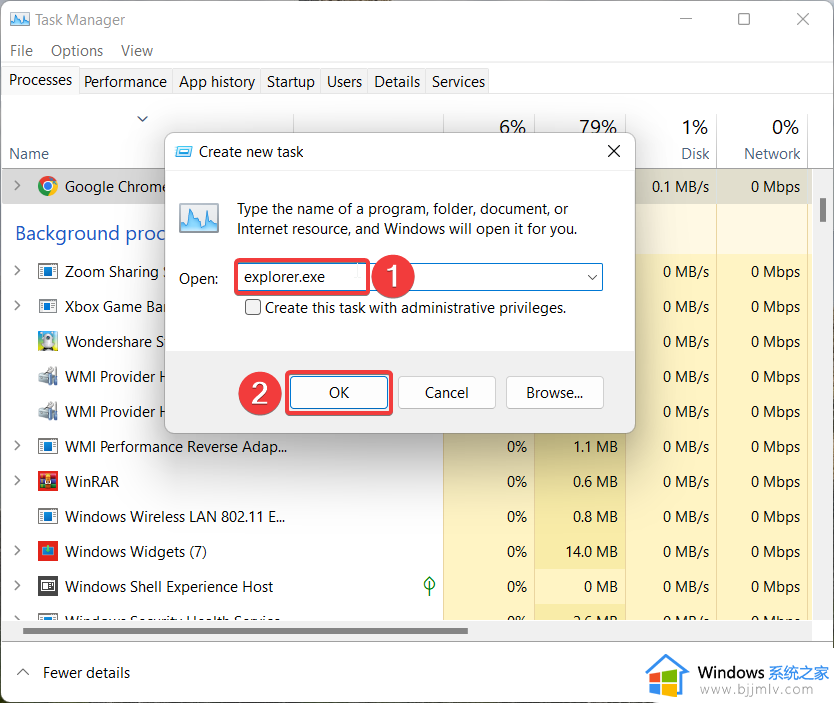Click the first WMI Provider Host icon
Viewport: 834px width, 703px height.
[48, 376]
